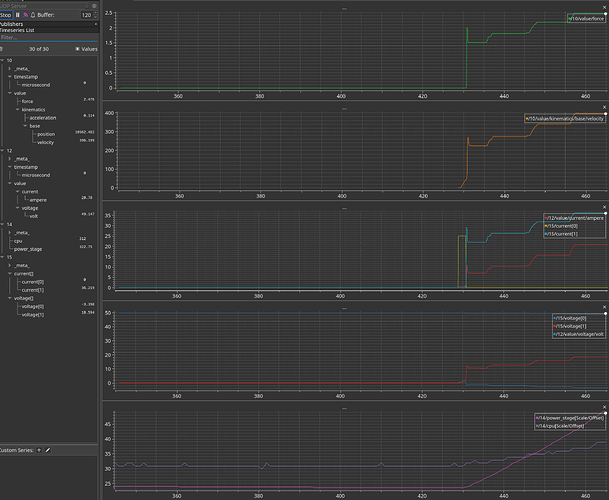Close the voltage plot with its X
Image resolution: width=609 pixels, height=500 pixels.
click(604, 307)
